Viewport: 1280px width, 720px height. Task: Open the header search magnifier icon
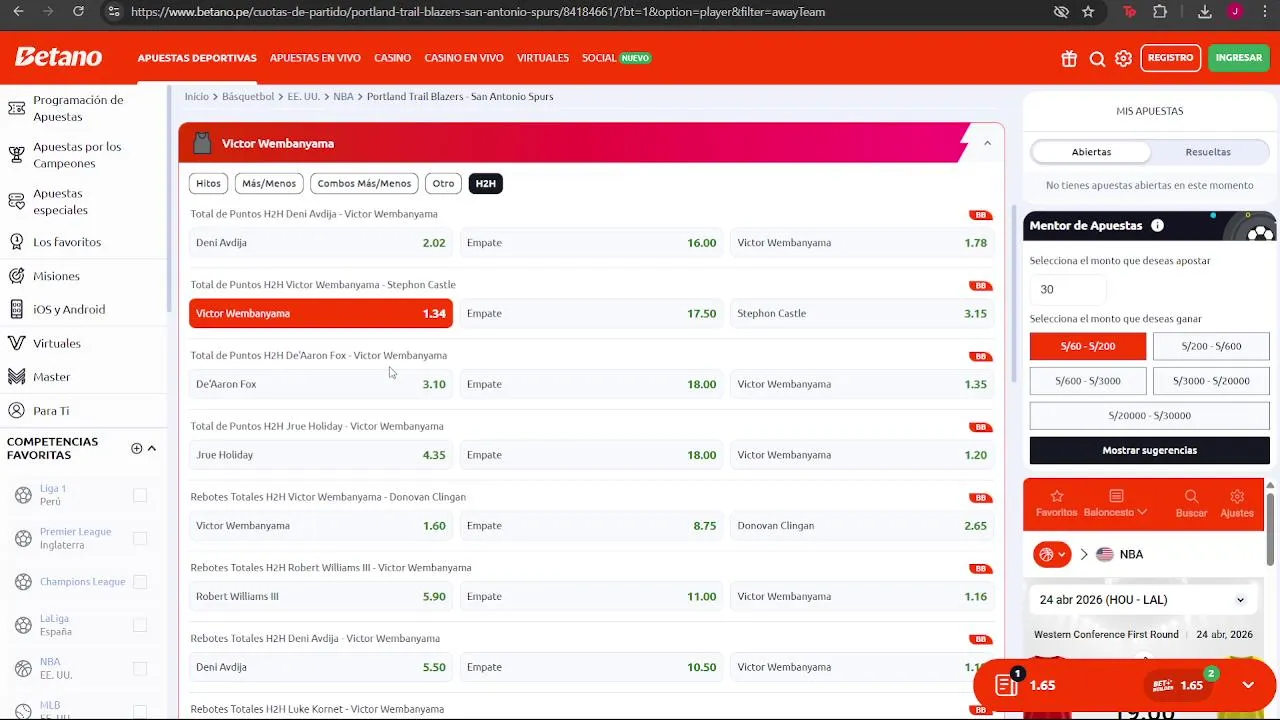tap(1097, 58)
